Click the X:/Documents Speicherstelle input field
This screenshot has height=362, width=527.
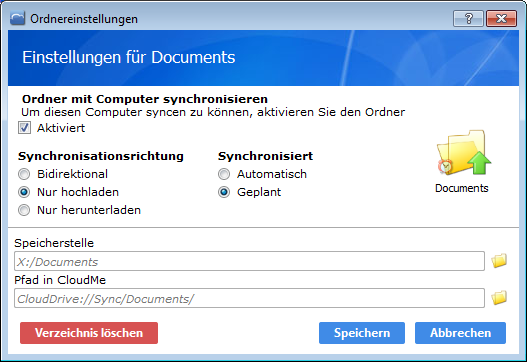pos(249,261)
